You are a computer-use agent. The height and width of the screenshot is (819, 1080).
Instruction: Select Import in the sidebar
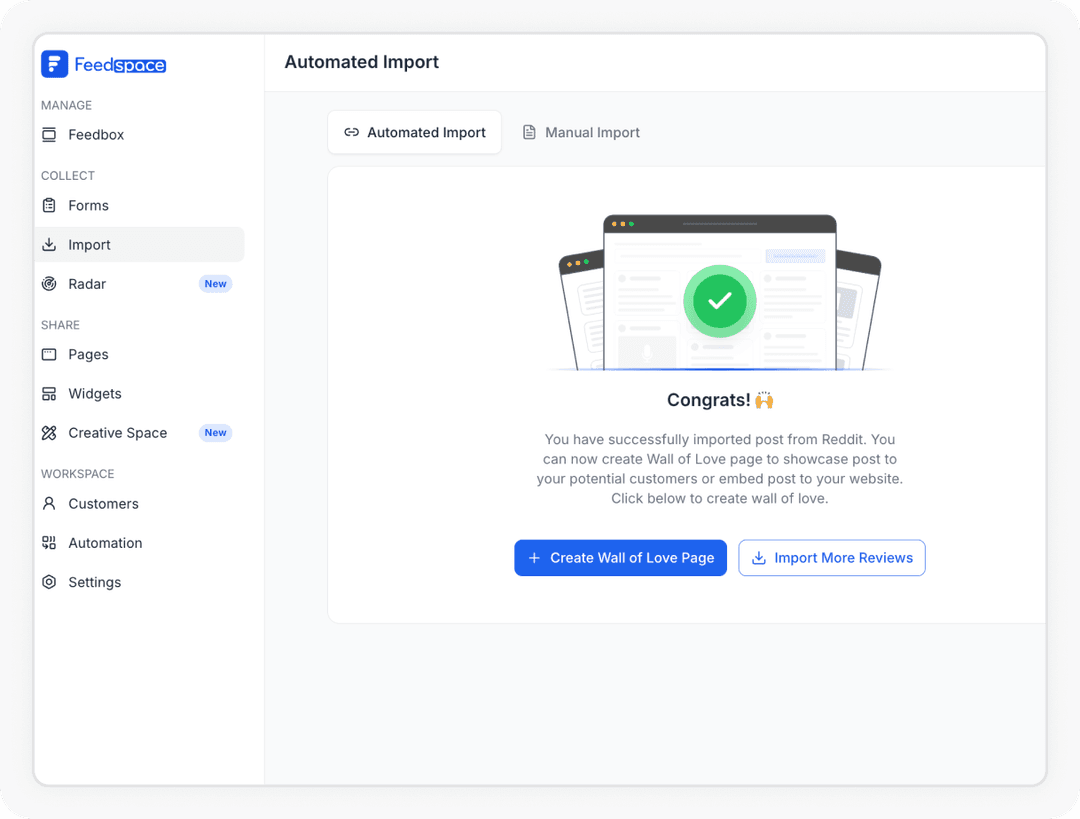click(139, 245)
